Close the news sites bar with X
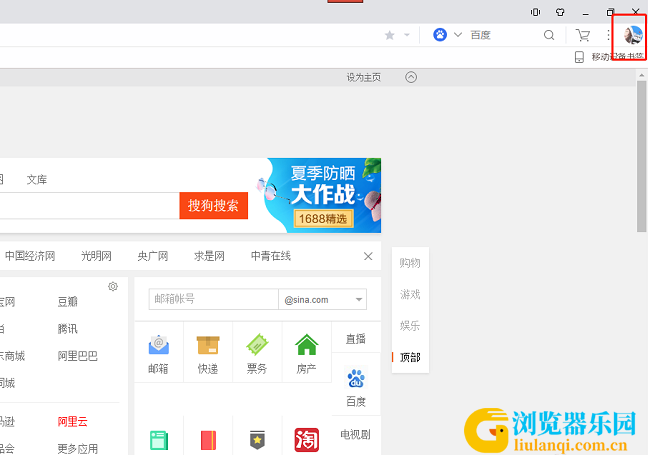The image size is (650, 455). pyautogui.click(x=368, y=257)
